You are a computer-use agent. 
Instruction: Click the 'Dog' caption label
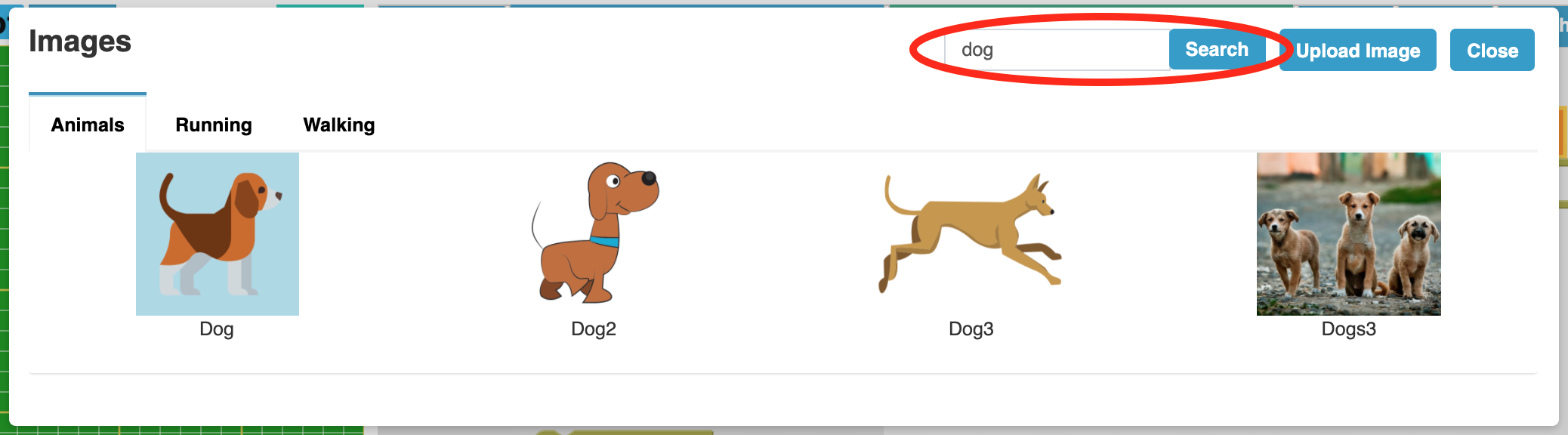[217, 329]
